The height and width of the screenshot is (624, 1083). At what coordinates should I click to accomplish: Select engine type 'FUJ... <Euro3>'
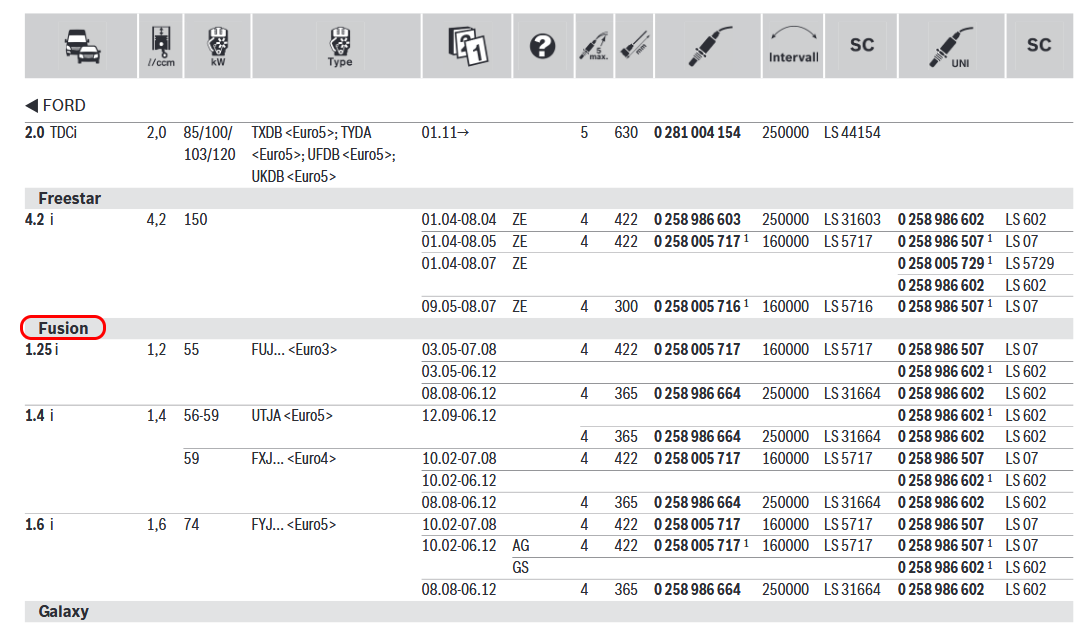(x=294, y=350)
